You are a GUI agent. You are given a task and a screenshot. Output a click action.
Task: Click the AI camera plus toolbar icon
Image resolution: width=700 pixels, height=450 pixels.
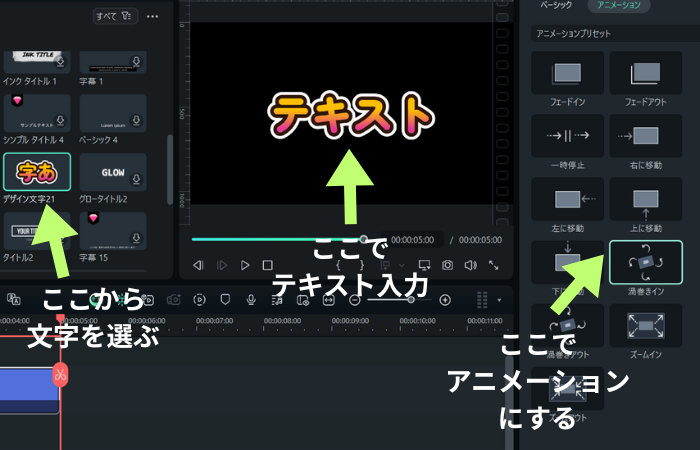(174, 300)
